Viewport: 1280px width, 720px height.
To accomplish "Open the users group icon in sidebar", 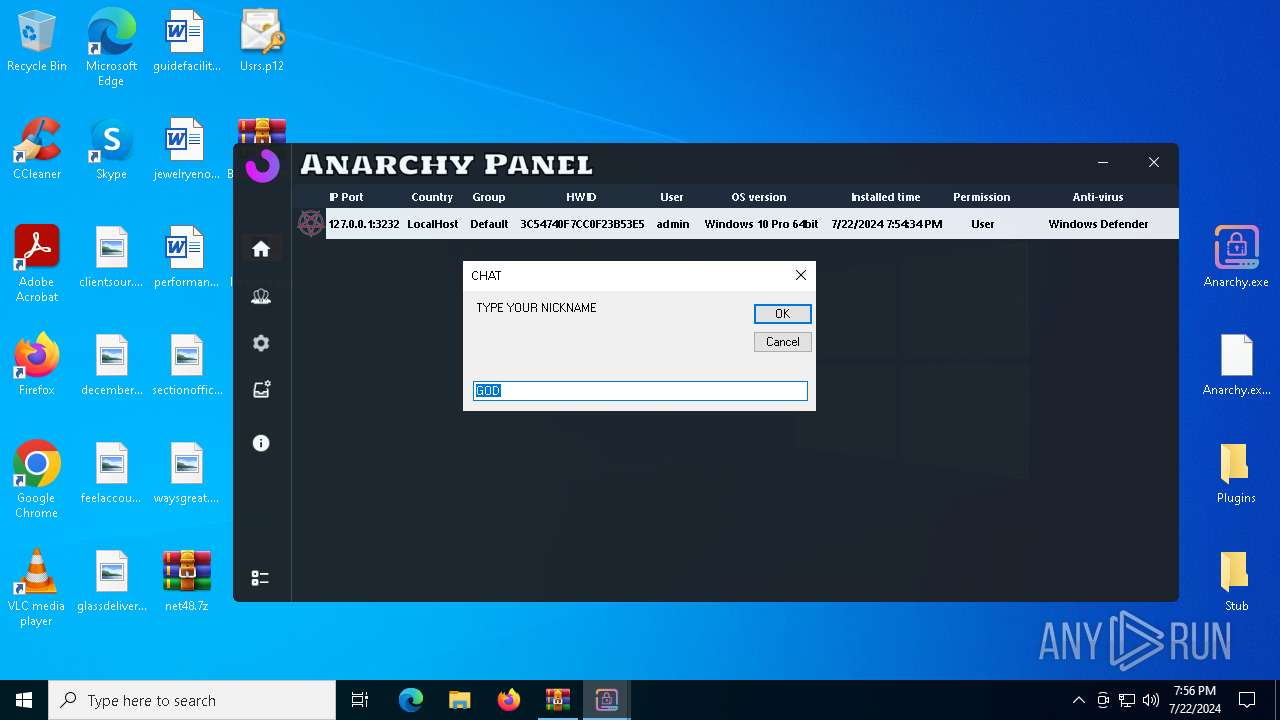I will click(261, 297).
